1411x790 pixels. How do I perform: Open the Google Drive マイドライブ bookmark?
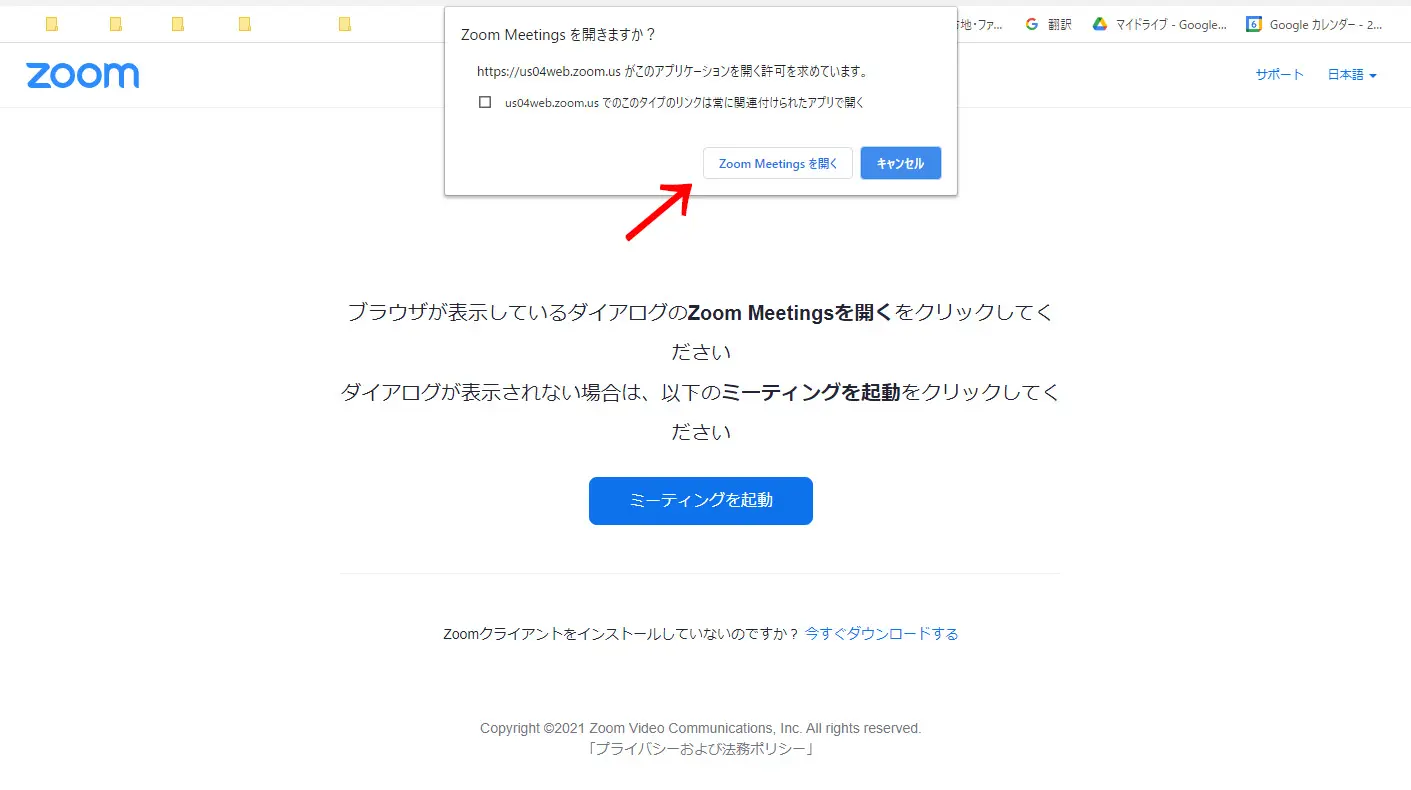coord(1159,24)
